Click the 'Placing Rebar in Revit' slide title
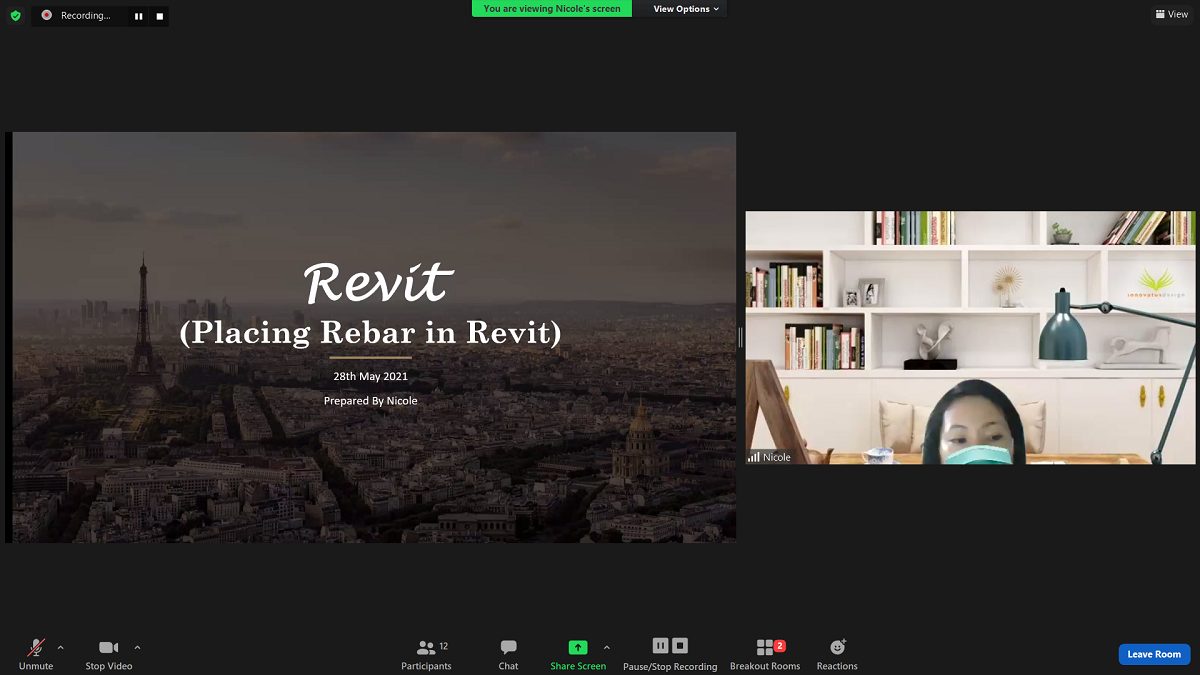 (370, 332)
